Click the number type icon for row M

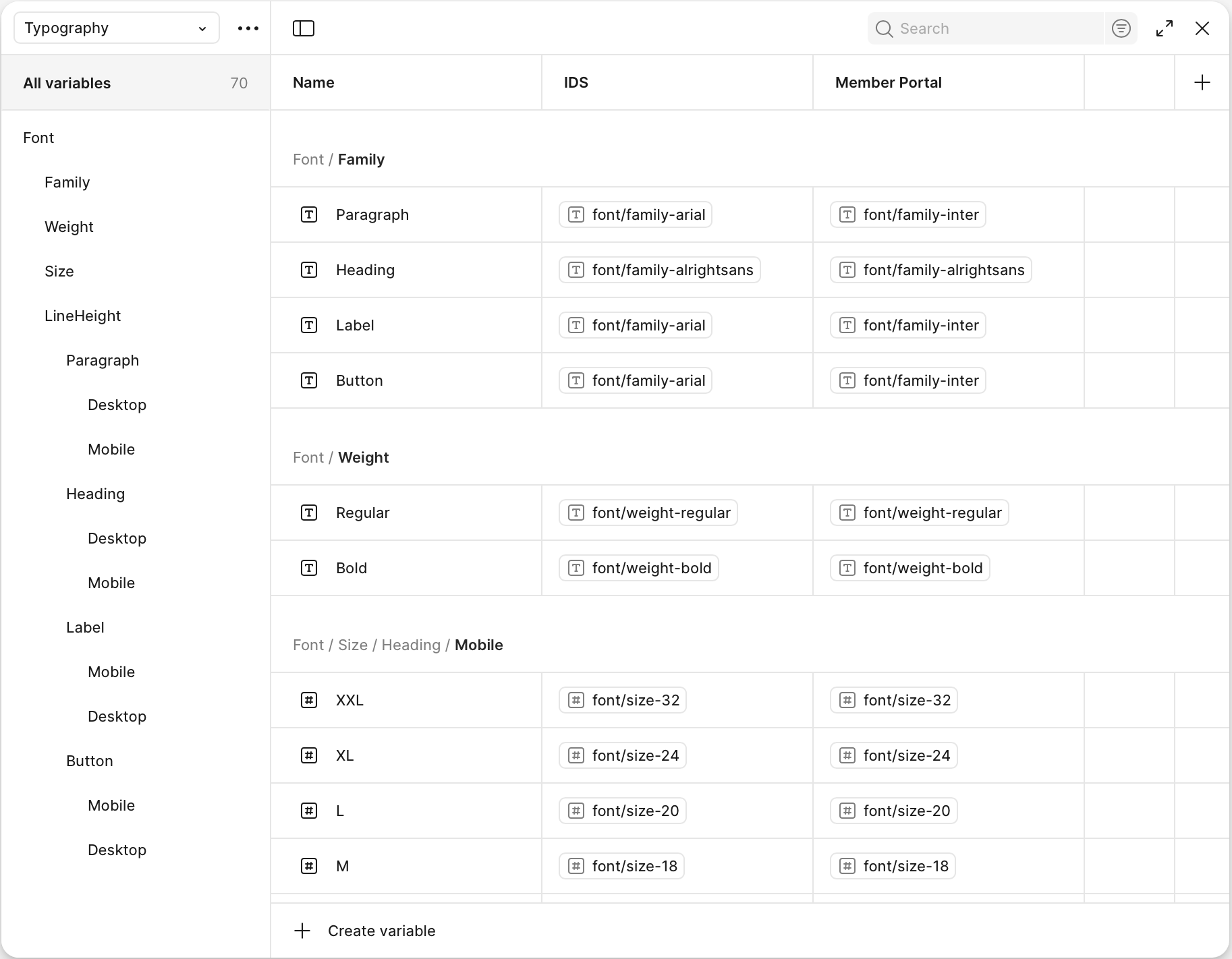[x=309, y=866]
